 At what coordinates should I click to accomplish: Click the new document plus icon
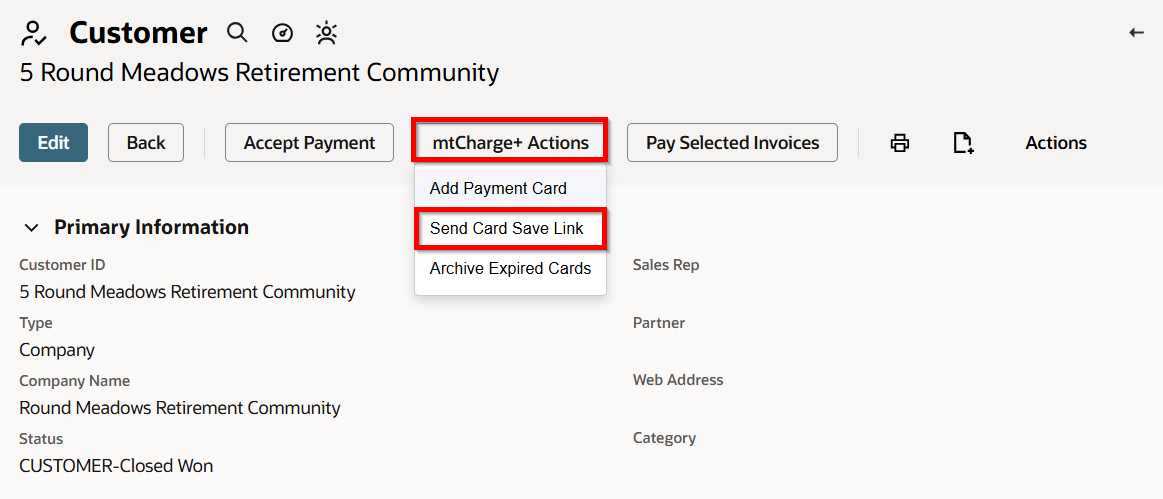(963, 142)
